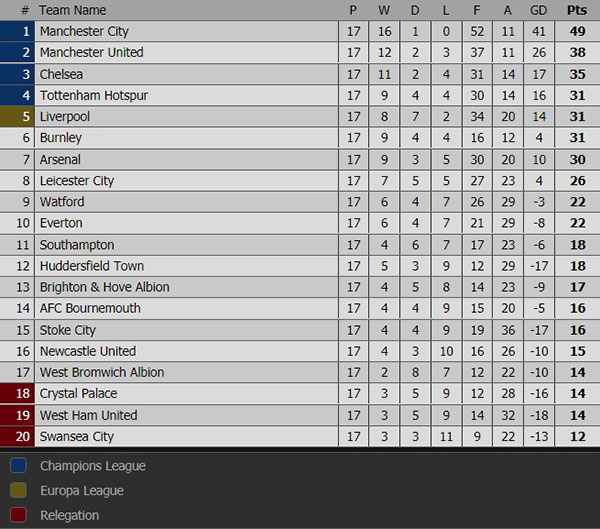Click the olive Europa League legend swatch

pos(18,491)
